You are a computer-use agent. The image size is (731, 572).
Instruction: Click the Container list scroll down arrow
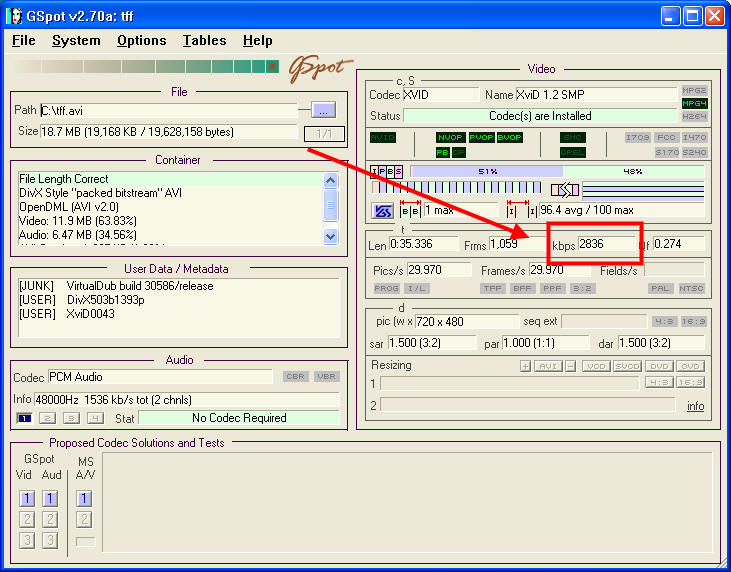pos(331,236)
